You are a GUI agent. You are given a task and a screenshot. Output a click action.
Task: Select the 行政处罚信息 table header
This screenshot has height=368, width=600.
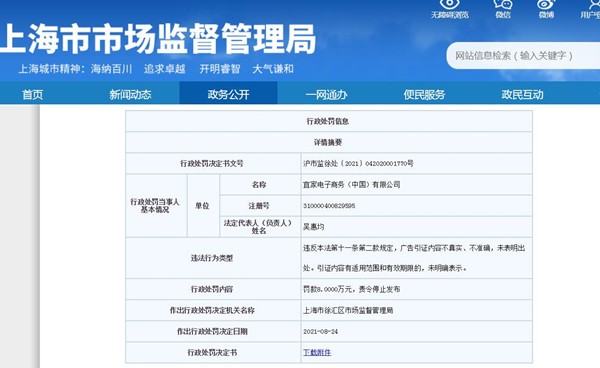coord(329,121)
